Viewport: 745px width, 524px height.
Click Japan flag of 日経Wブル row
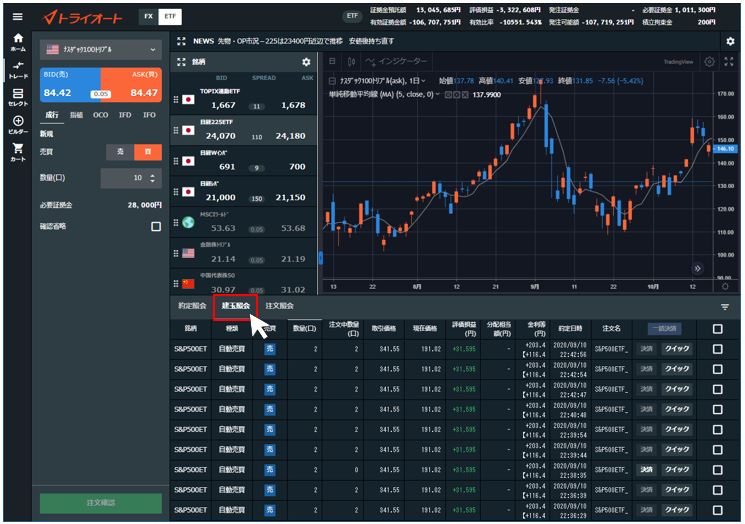click(x=188, y=162)
